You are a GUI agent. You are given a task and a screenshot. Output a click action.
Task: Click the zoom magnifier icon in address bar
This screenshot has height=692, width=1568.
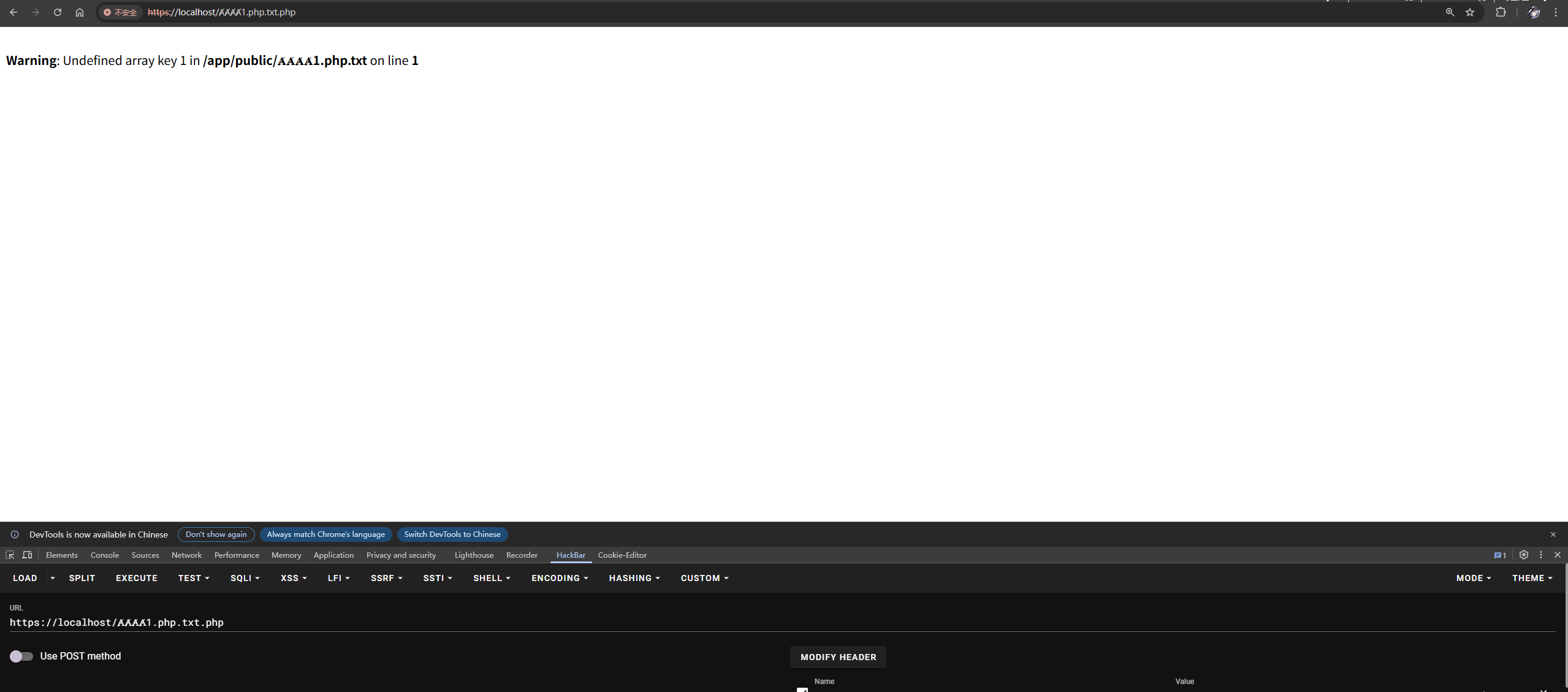(x=1450, y=12)
